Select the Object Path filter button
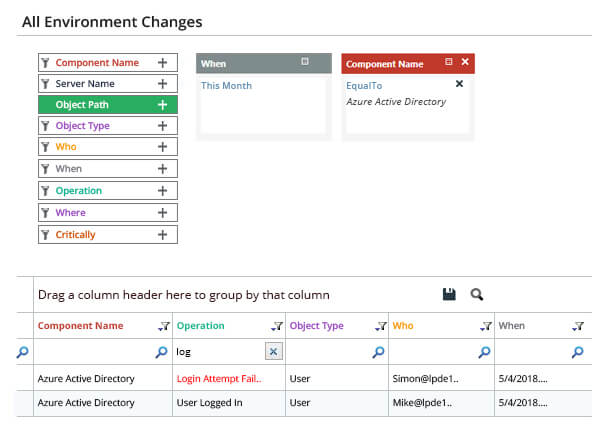This screenshot has height=430, width=612. click(x=108, y=105)
